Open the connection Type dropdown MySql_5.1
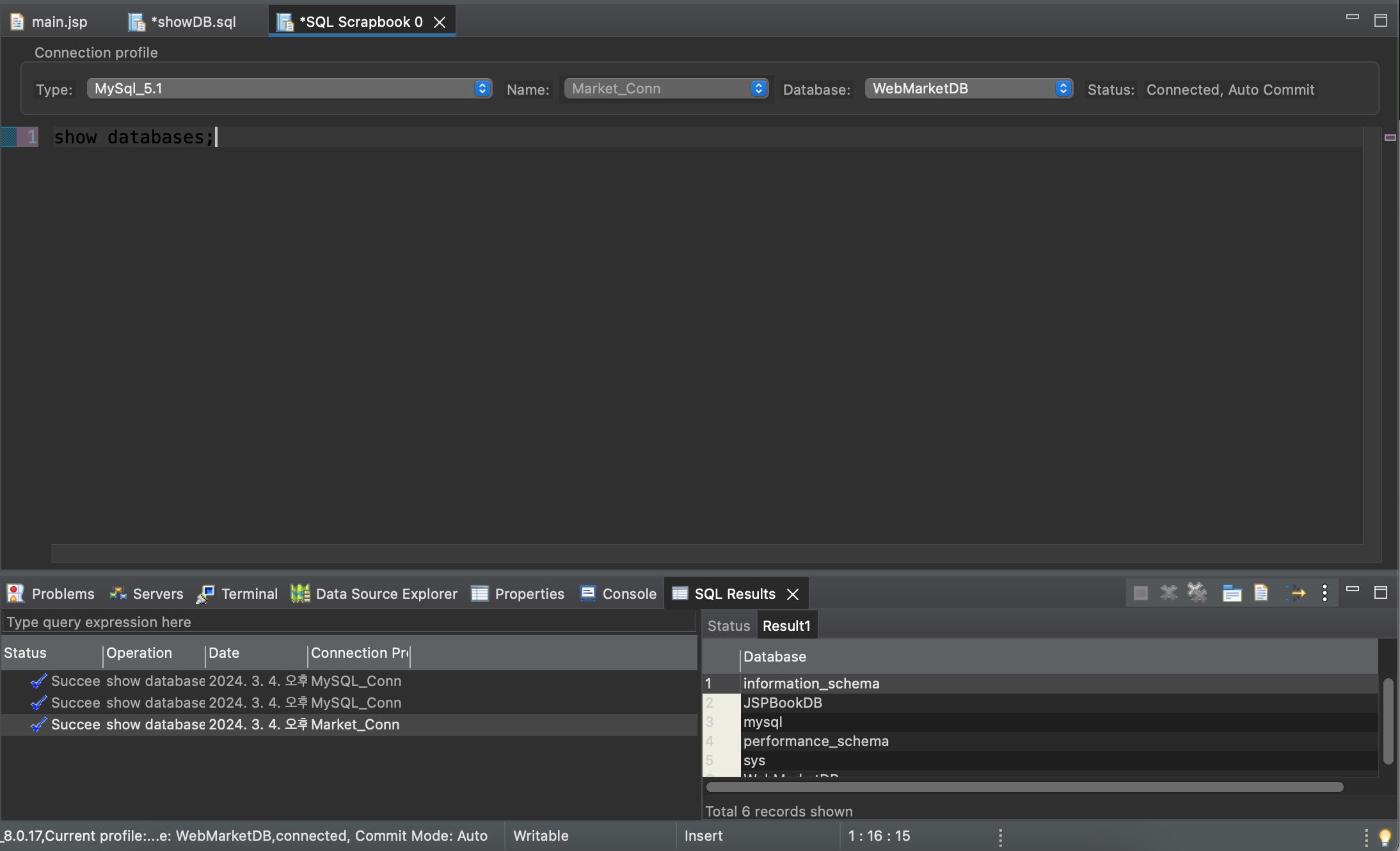The image size is (1400, 851). click(x=289, y=88)
